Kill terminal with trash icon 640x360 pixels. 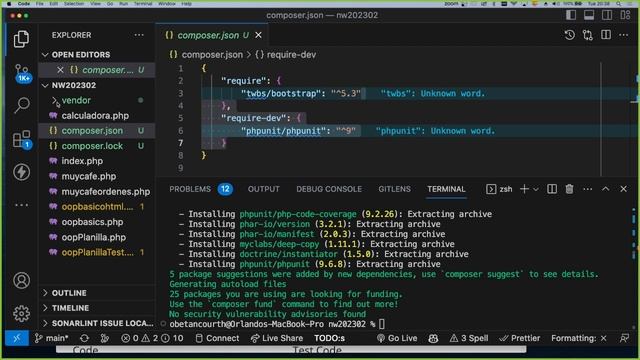569,189
